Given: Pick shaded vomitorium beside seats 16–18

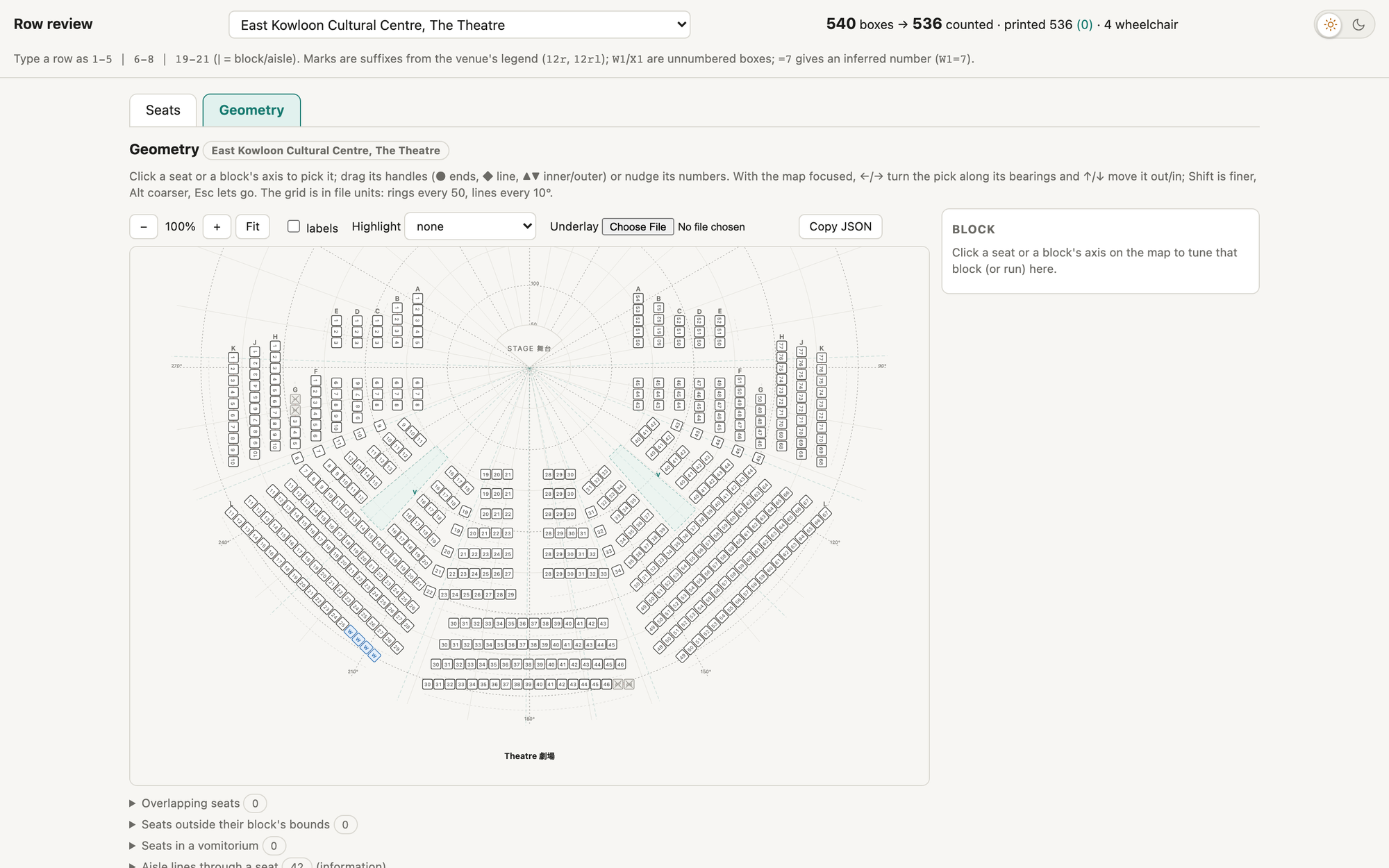Looking at the screenshot, I should pos(404,488).
